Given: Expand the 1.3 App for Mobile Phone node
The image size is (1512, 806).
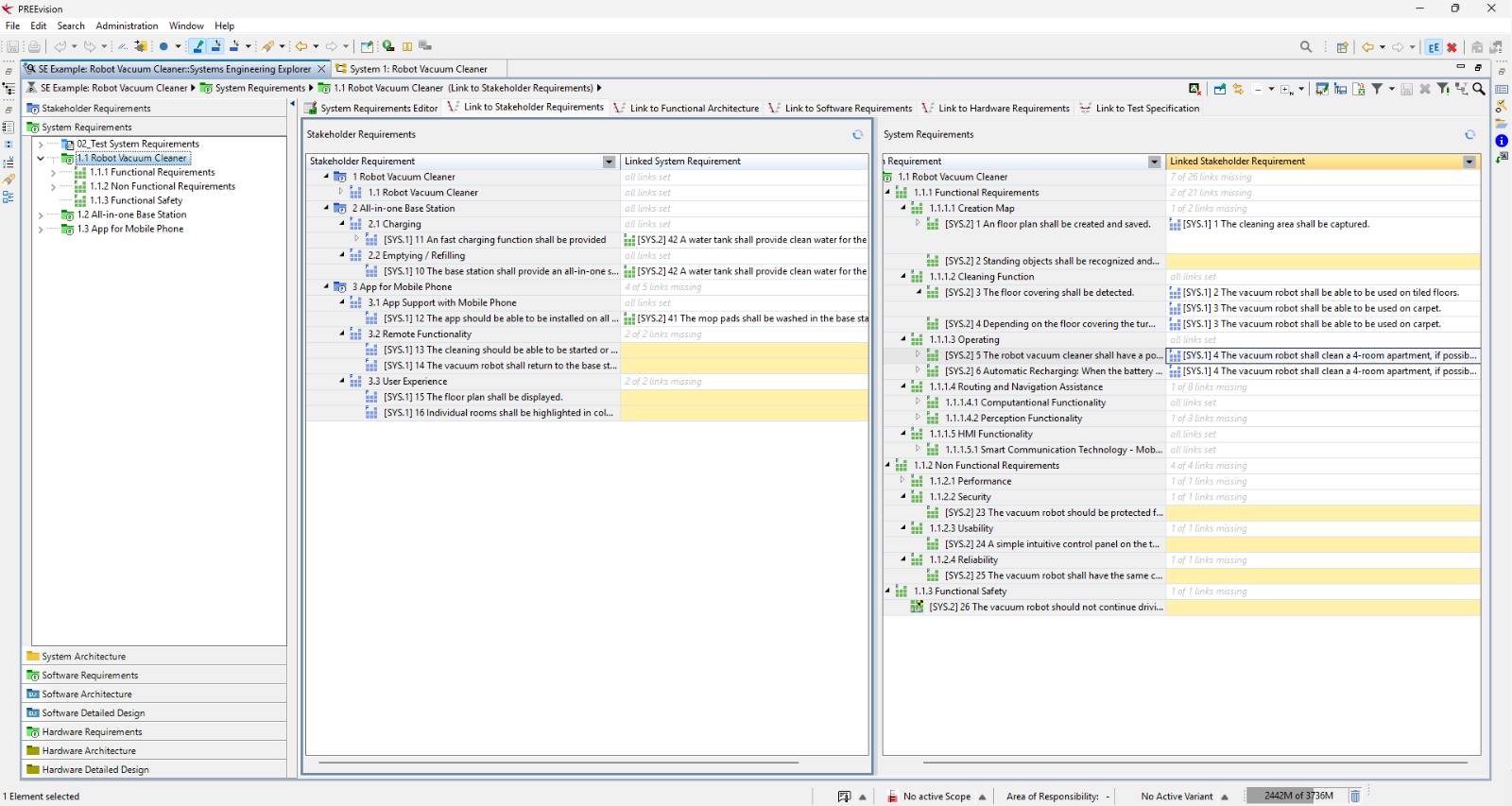Looking at the screenshot, I should [x=41, y=230].
